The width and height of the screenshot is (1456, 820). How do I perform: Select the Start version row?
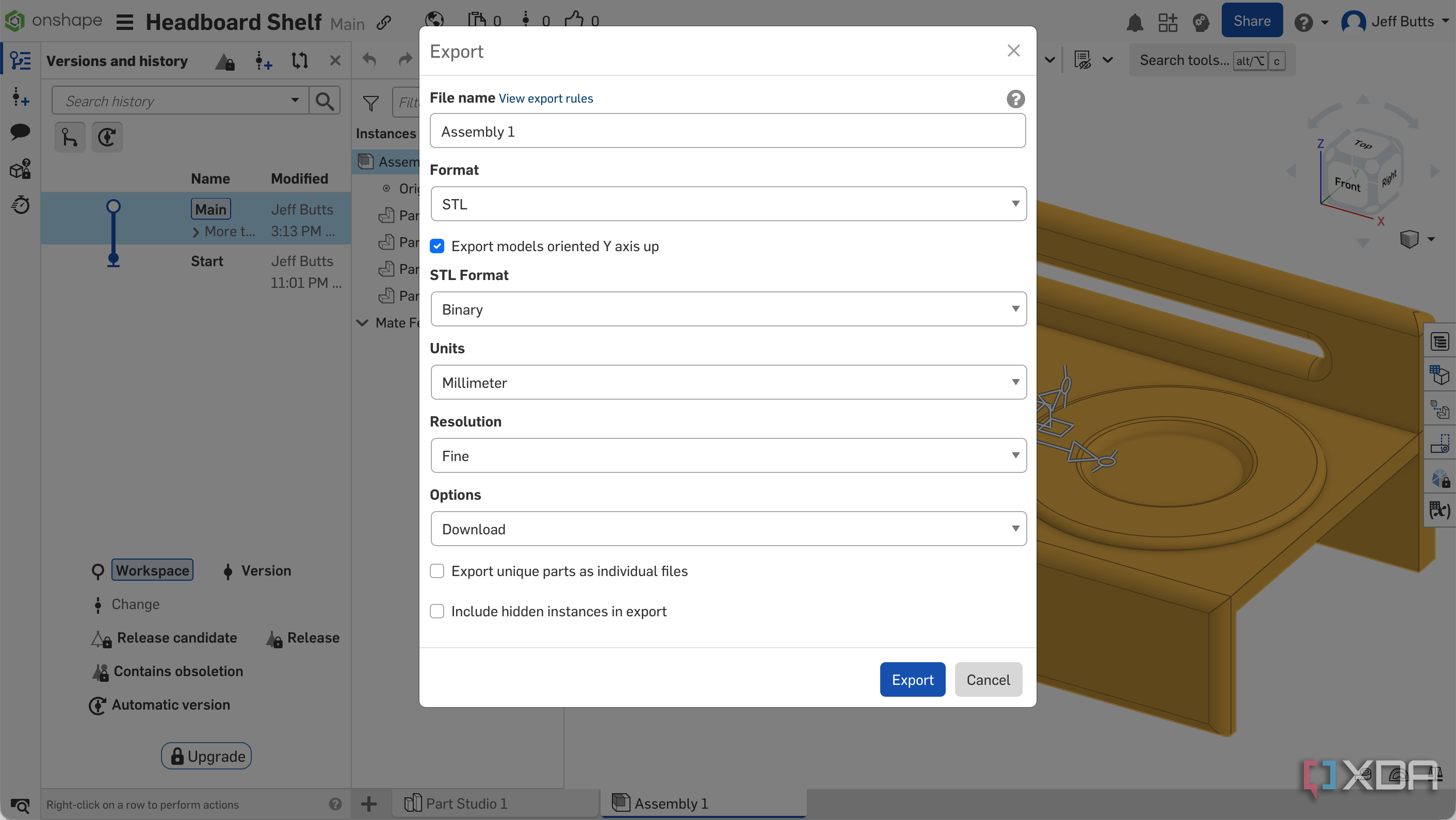point(196,271)
